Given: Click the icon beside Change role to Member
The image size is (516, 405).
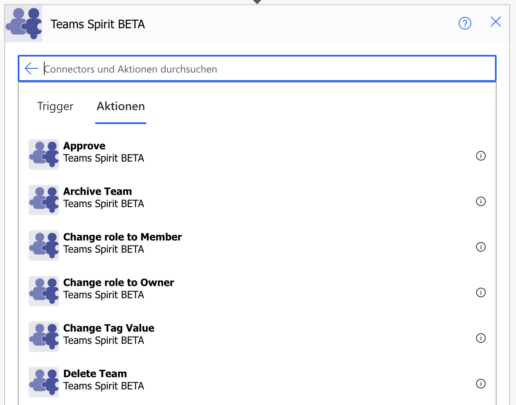Looking at the screenshot, I should coord(44,246).
